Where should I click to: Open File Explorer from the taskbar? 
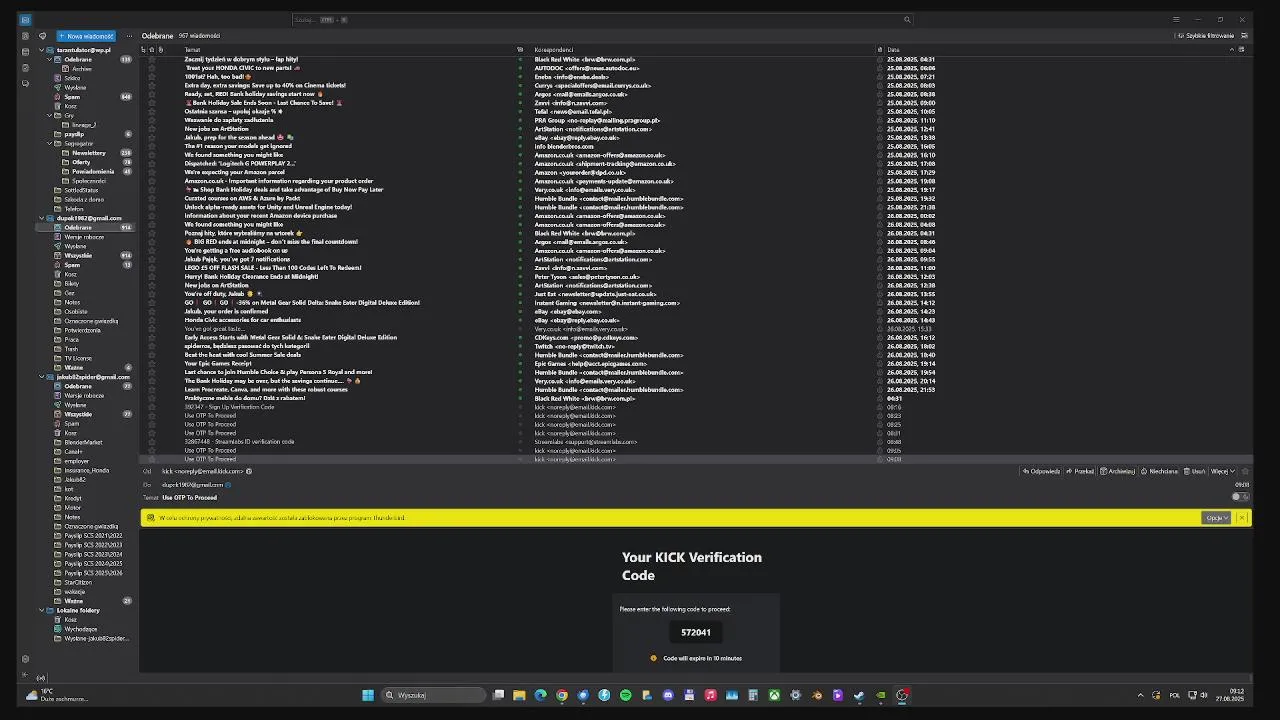[x=519, y=695]
